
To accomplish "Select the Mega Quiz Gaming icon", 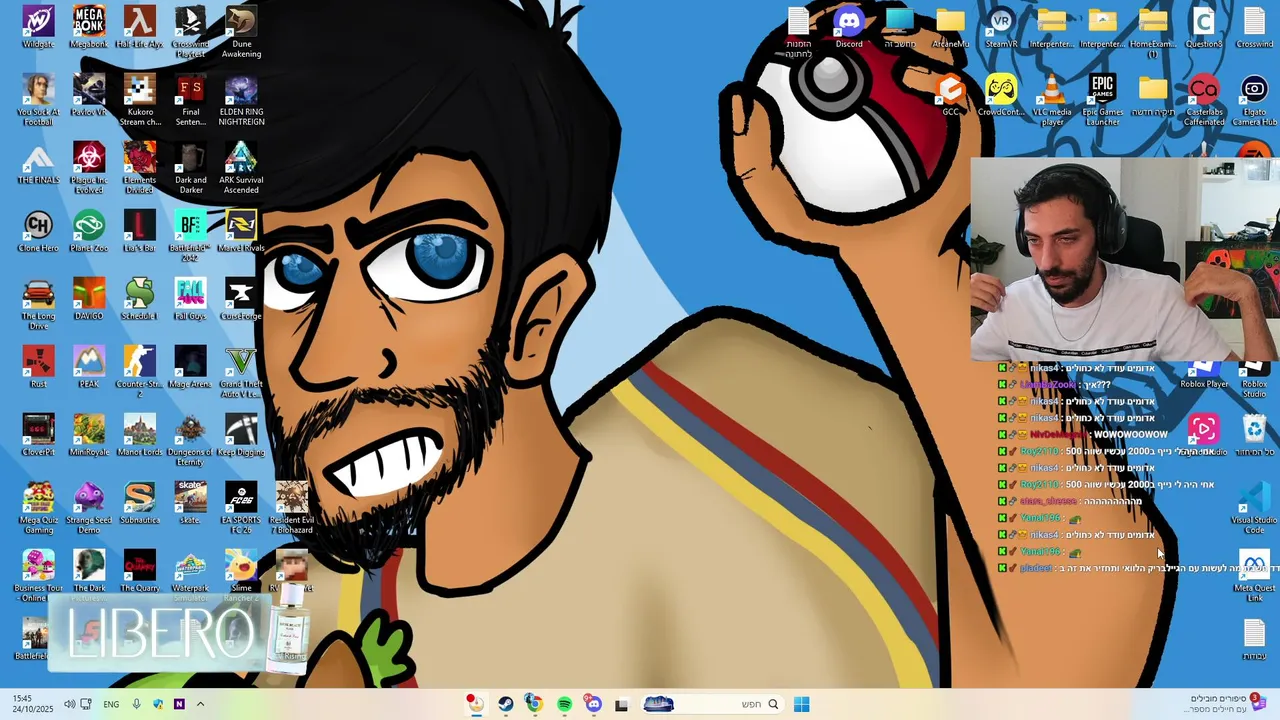I will (x=38, y=508).
